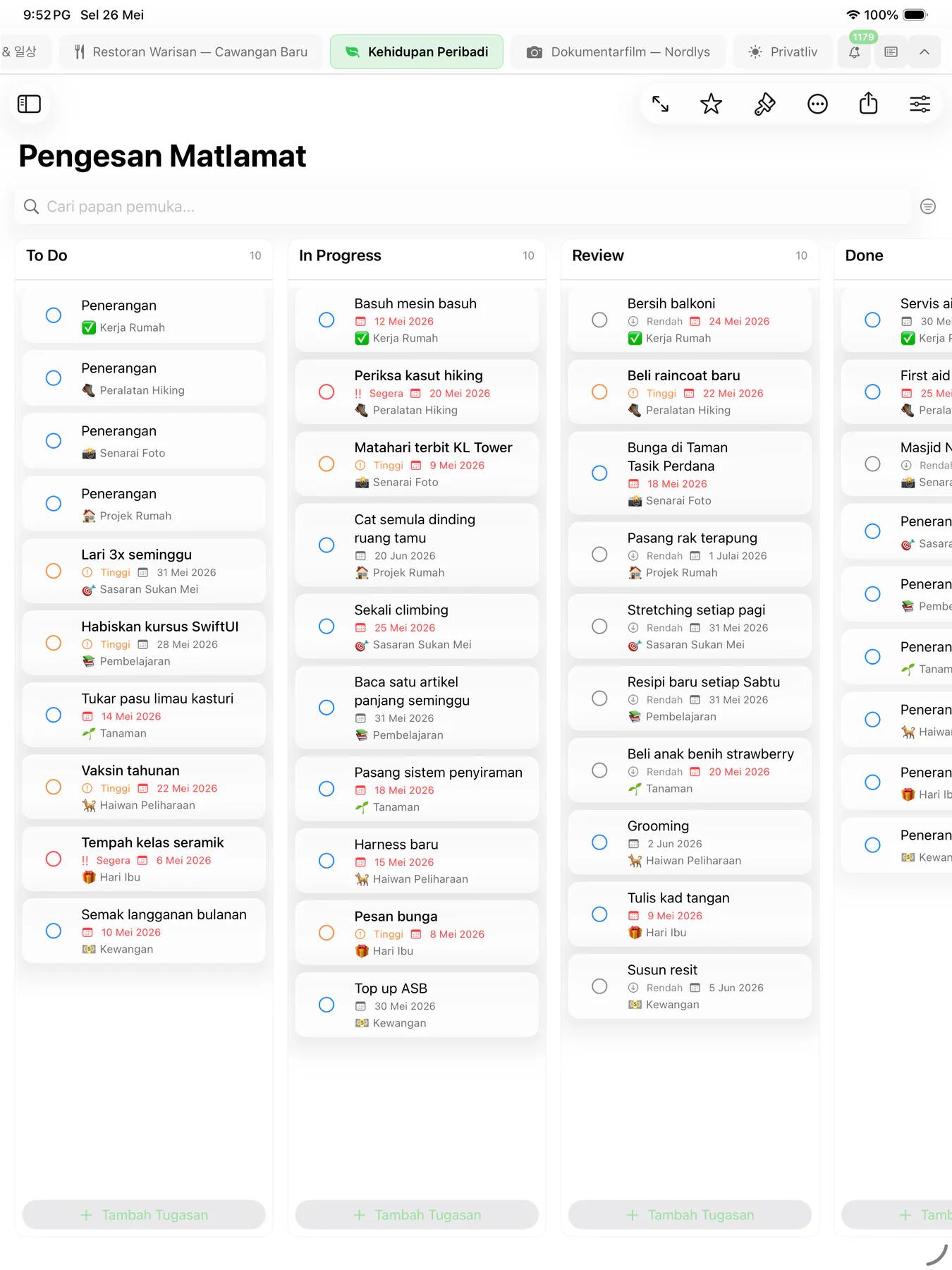Click books icon on Baca satu artikel card

pos(361,734)
